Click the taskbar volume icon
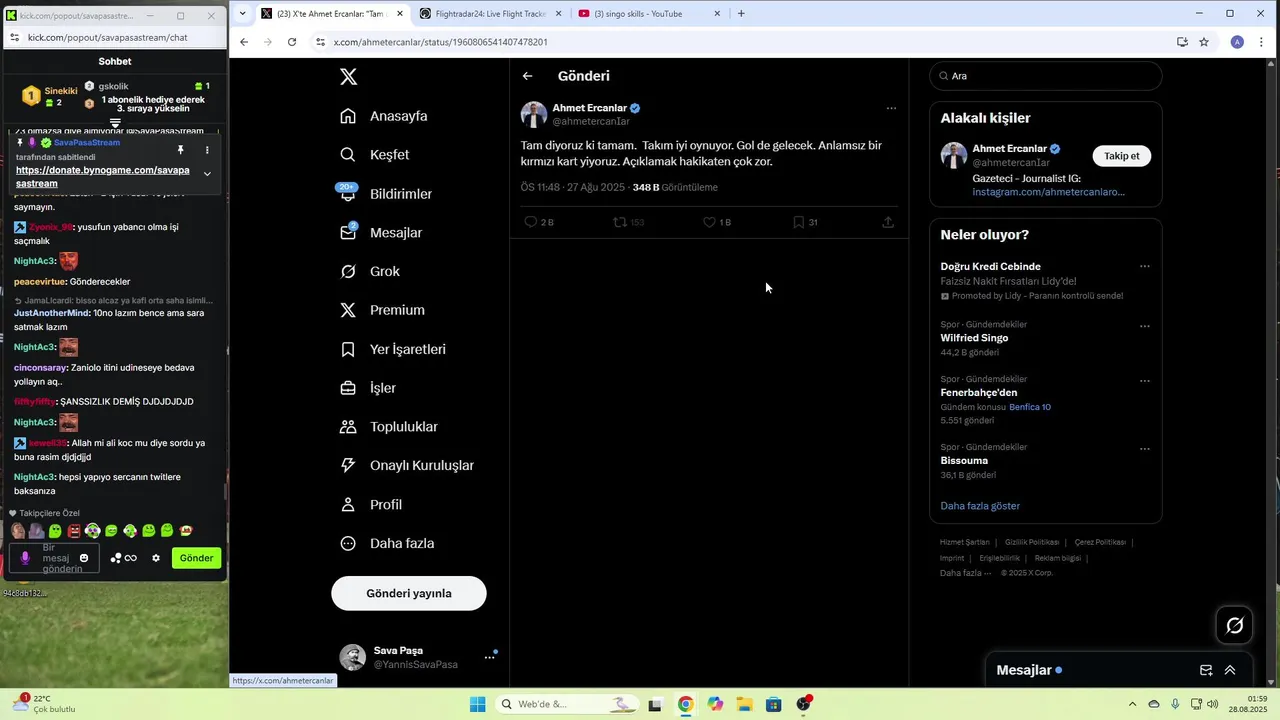The width and height of the screenshot is (1280, 720). point(1213,704)
